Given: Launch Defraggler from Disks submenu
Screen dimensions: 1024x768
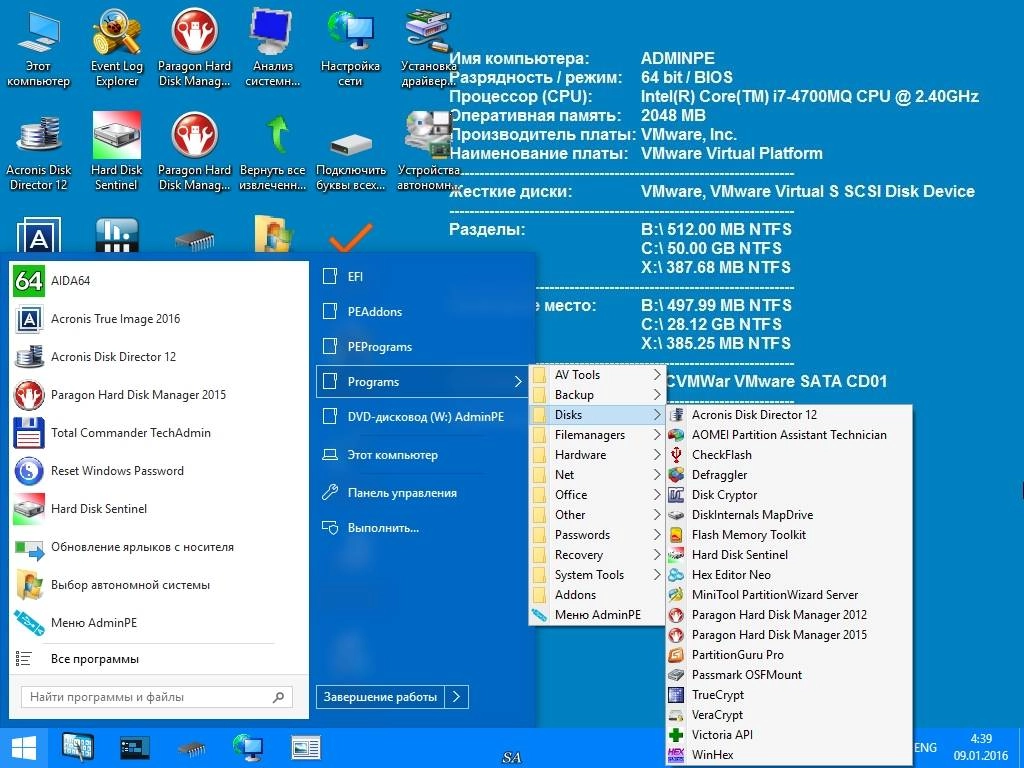Looking at the screenshot, I should point(789,475).
